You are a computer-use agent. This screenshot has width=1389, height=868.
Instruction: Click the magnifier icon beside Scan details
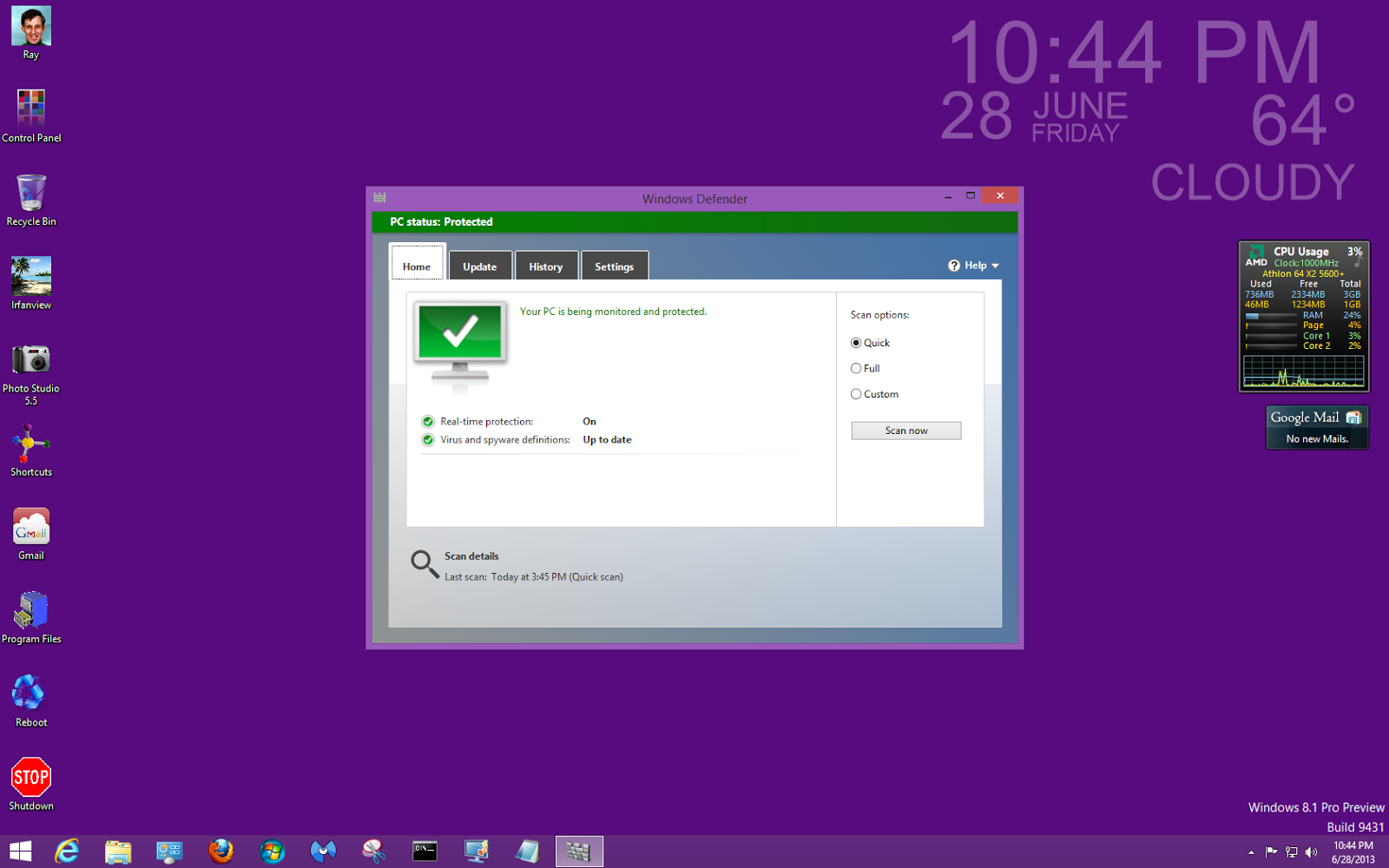pos(425,564)
